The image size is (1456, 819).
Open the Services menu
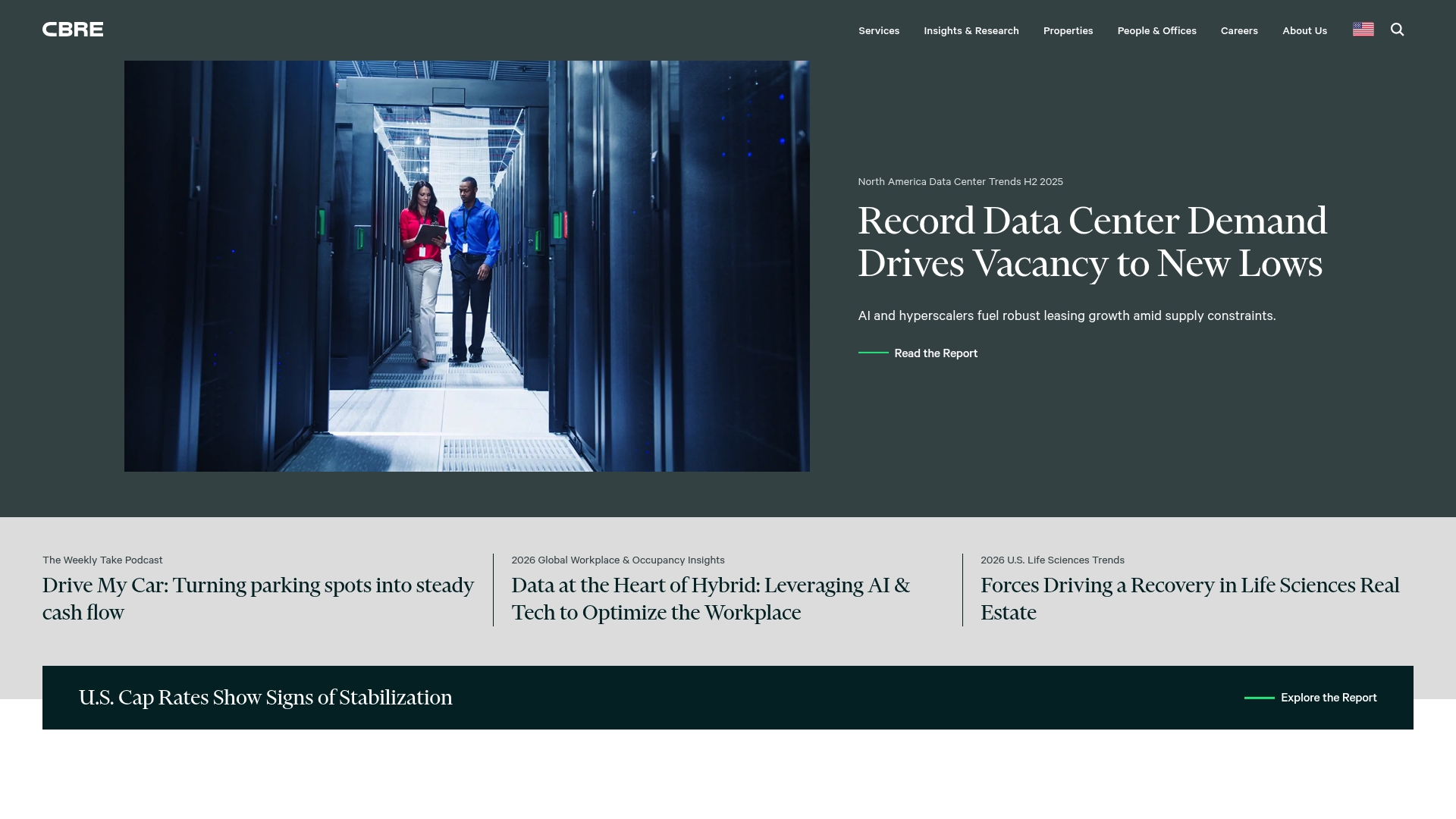(878, 31)
